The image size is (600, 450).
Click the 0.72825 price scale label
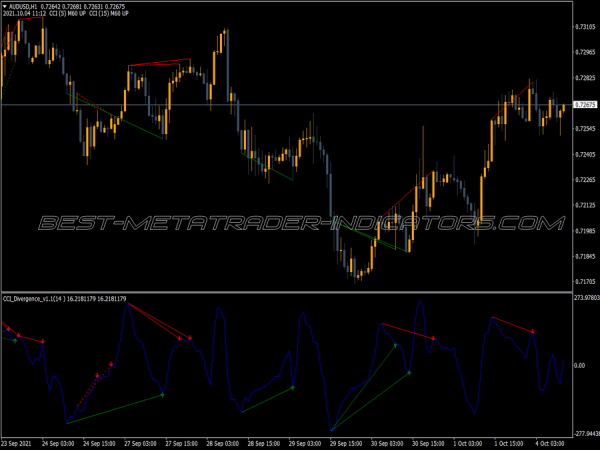tap(585, 78)
